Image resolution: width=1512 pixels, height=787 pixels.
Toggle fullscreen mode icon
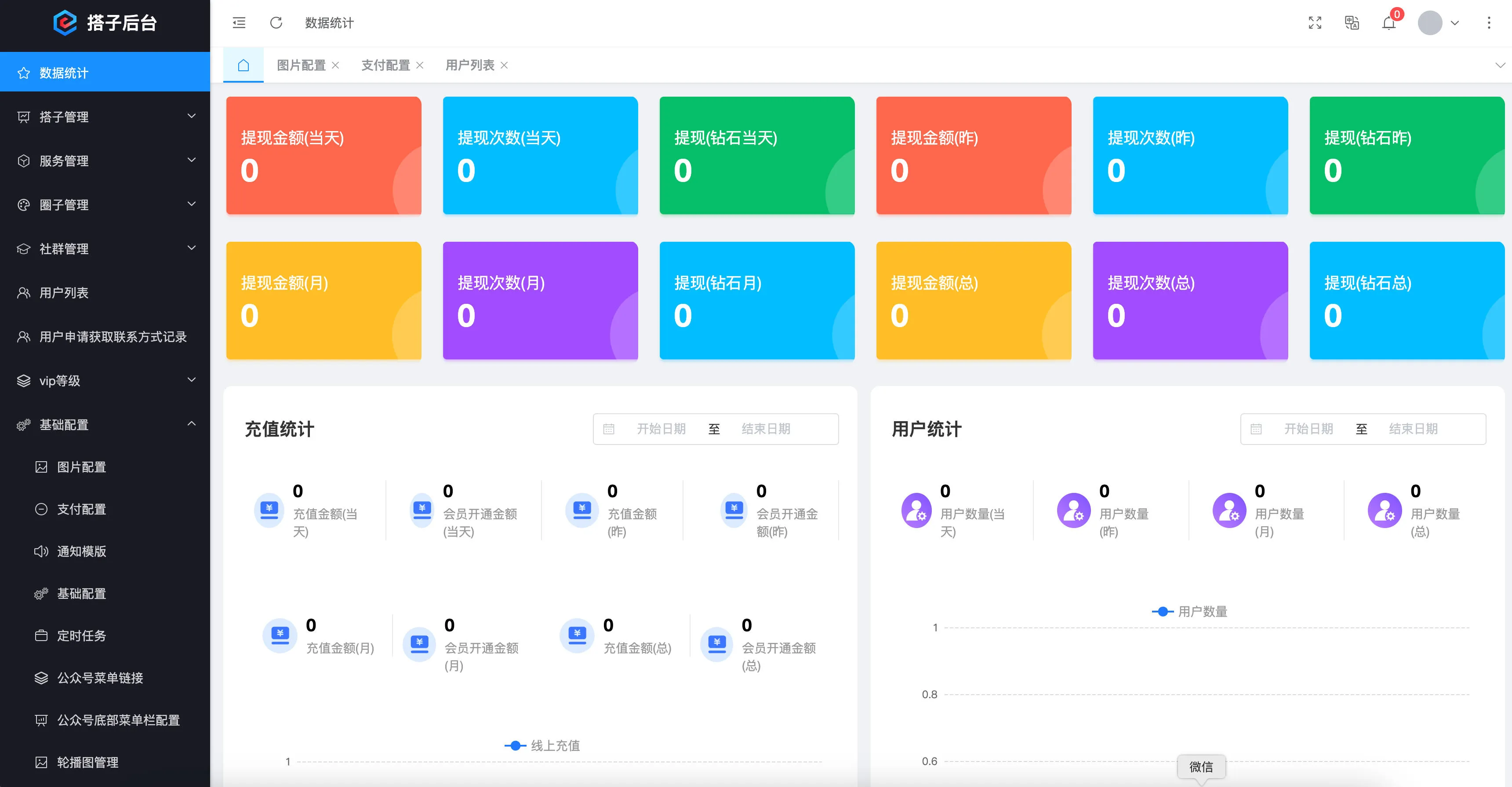coord(1315,23)
